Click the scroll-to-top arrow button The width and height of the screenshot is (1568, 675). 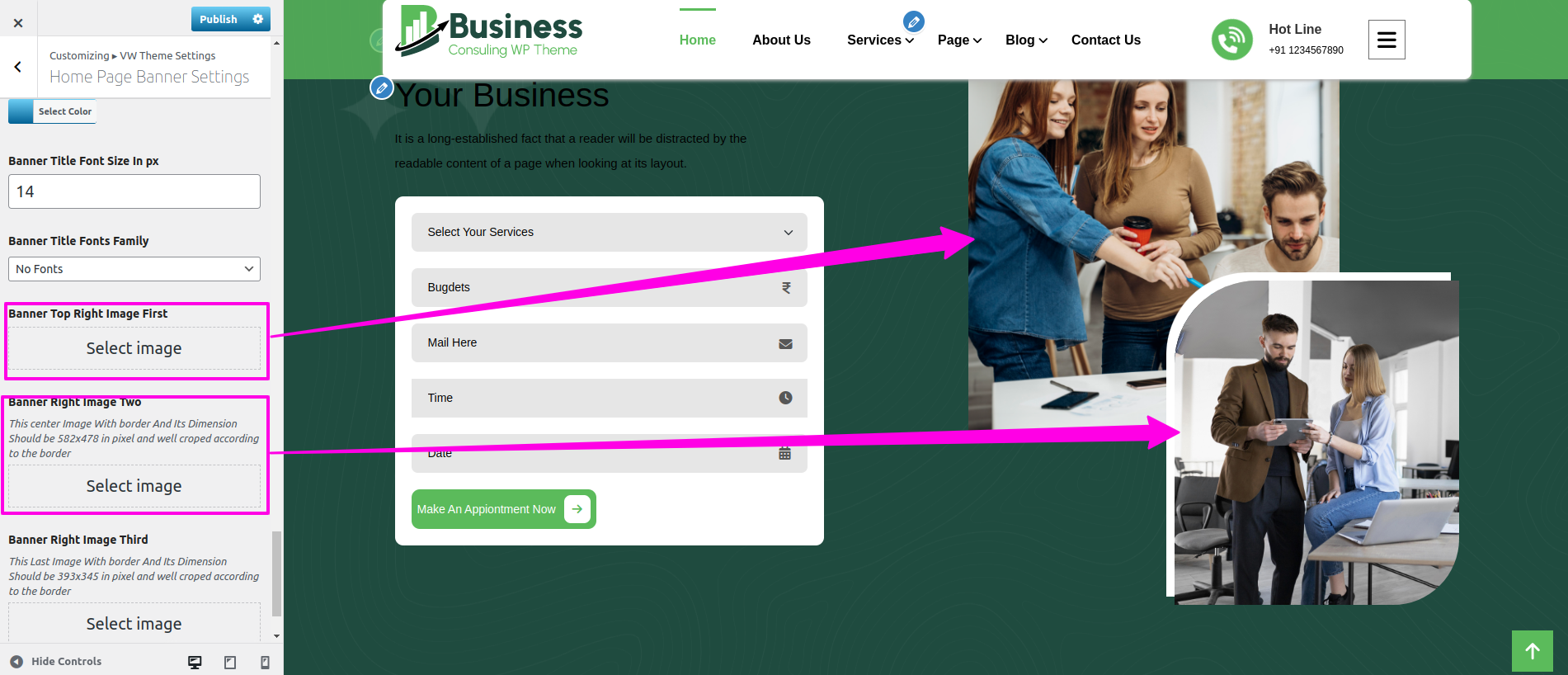click(1532, 651)
